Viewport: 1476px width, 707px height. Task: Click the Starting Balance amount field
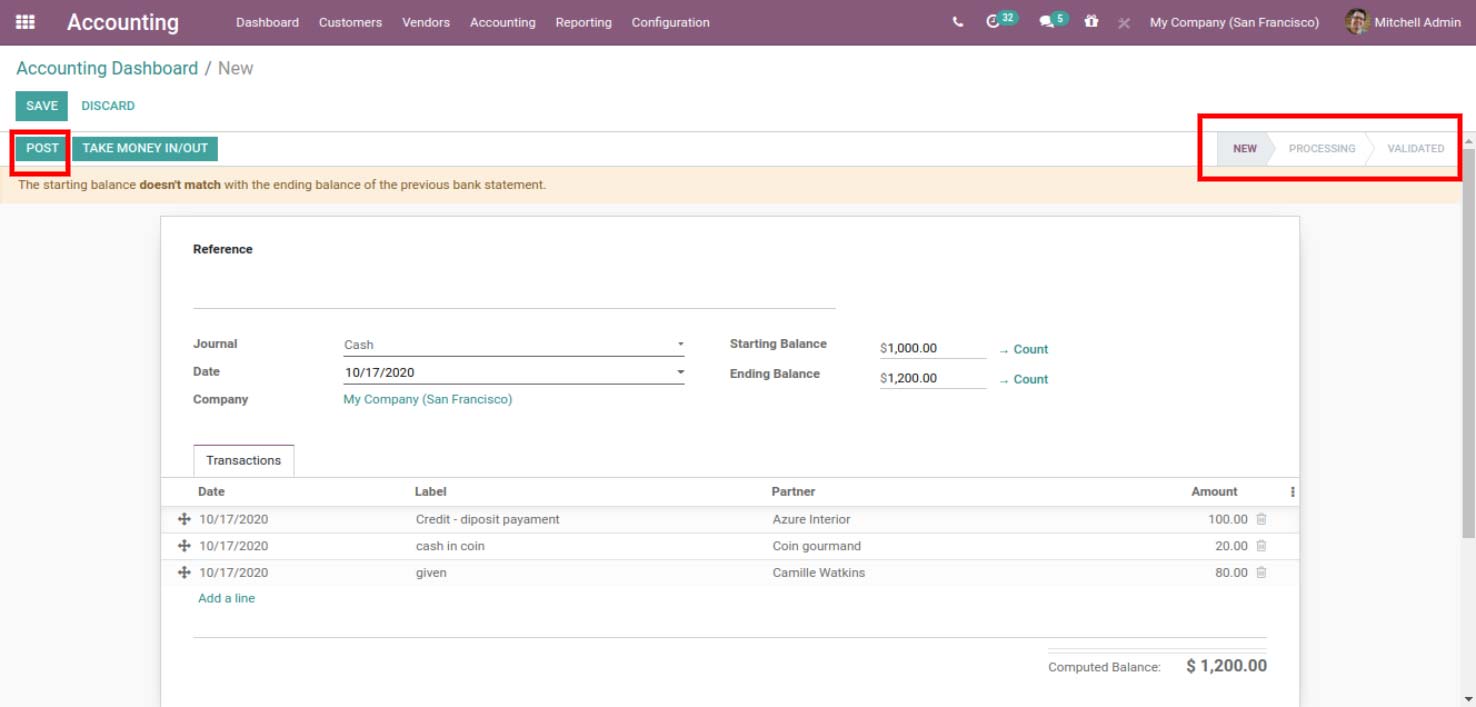934,349
